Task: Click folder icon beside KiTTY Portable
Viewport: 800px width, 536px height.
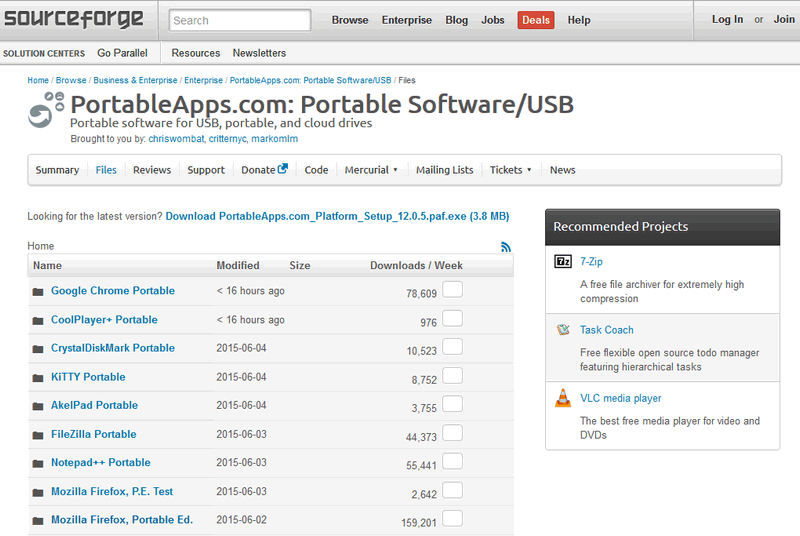Action: pos(38,378)
